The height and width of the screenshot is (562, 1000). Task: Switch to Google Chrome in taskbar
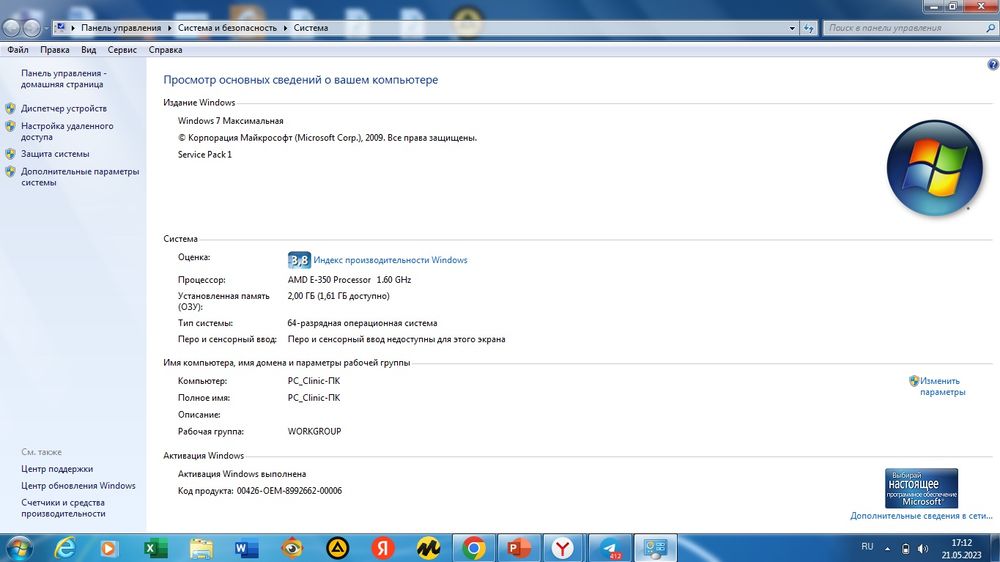click(x=474, y=548)
